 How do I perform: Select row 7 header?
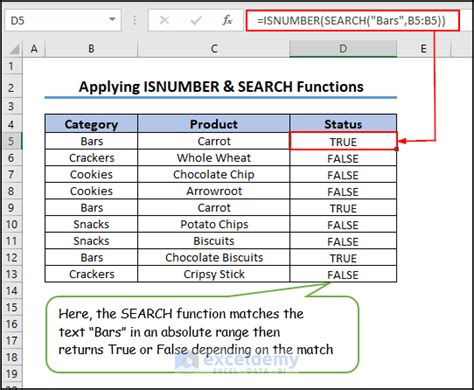[x=11, y=174]
